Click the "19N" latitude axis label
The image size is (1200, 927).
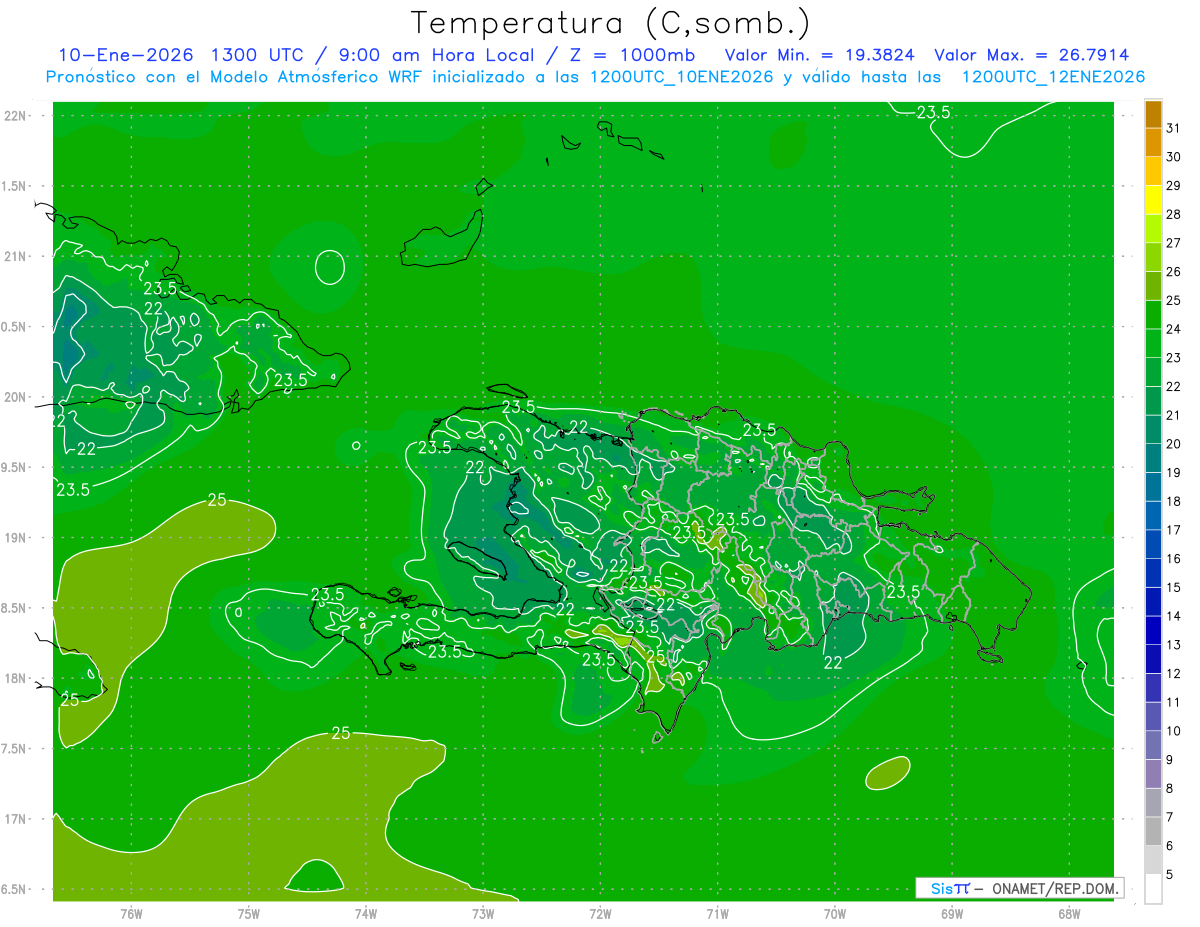tap(17, 538)
